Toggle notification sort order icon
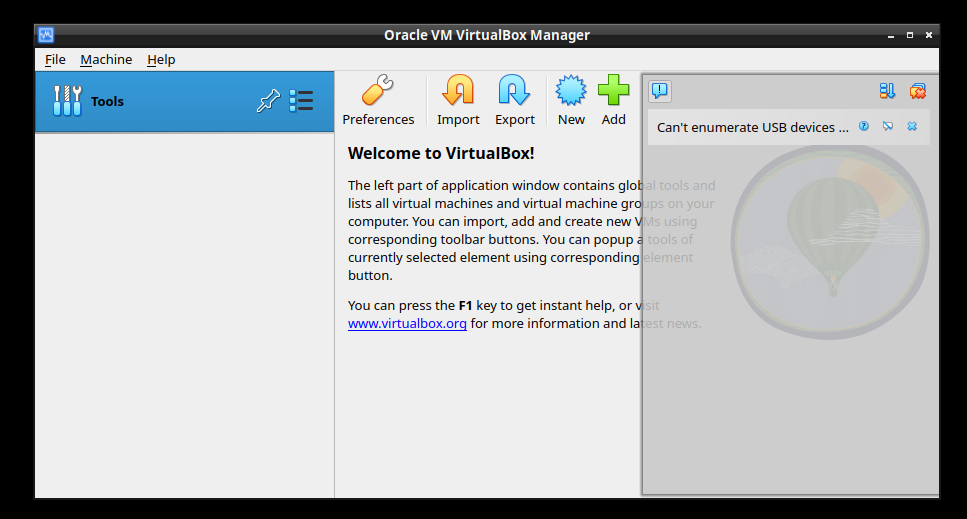967x519 pixels. tap(887, 91)
